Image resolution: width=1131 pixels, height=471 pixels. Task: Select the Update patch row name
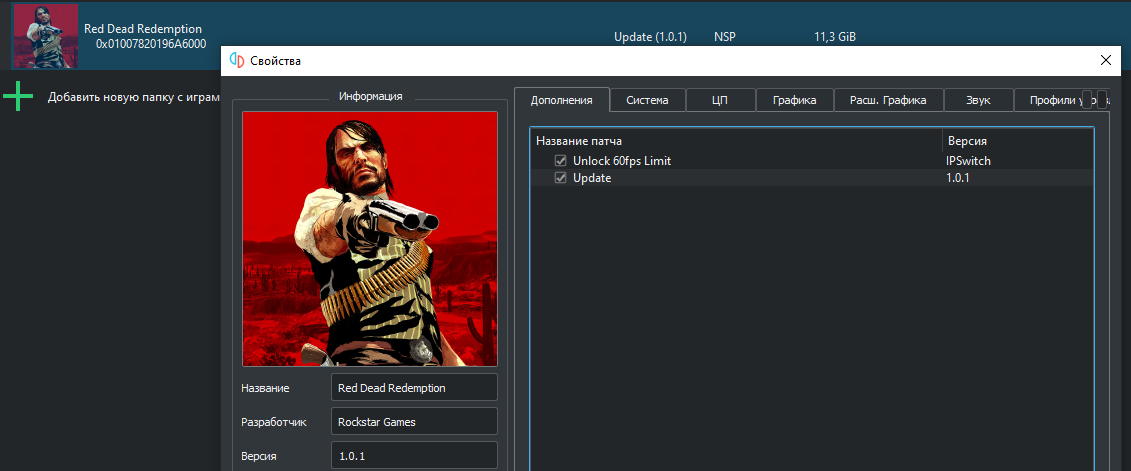[592, 178]
